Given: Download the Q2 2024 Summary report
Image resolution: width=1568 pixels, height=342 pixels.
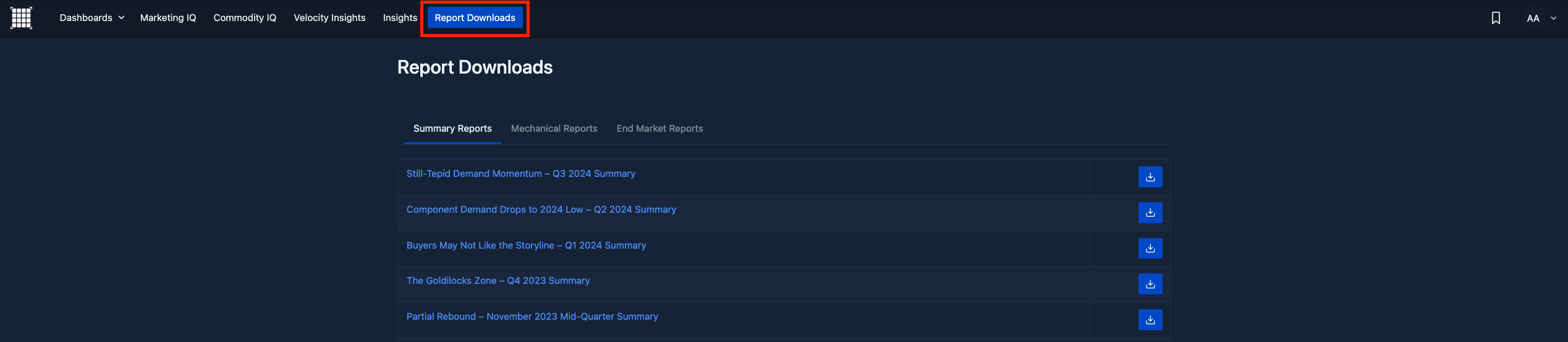Looking at the screenshot, I should (1150, 213).
